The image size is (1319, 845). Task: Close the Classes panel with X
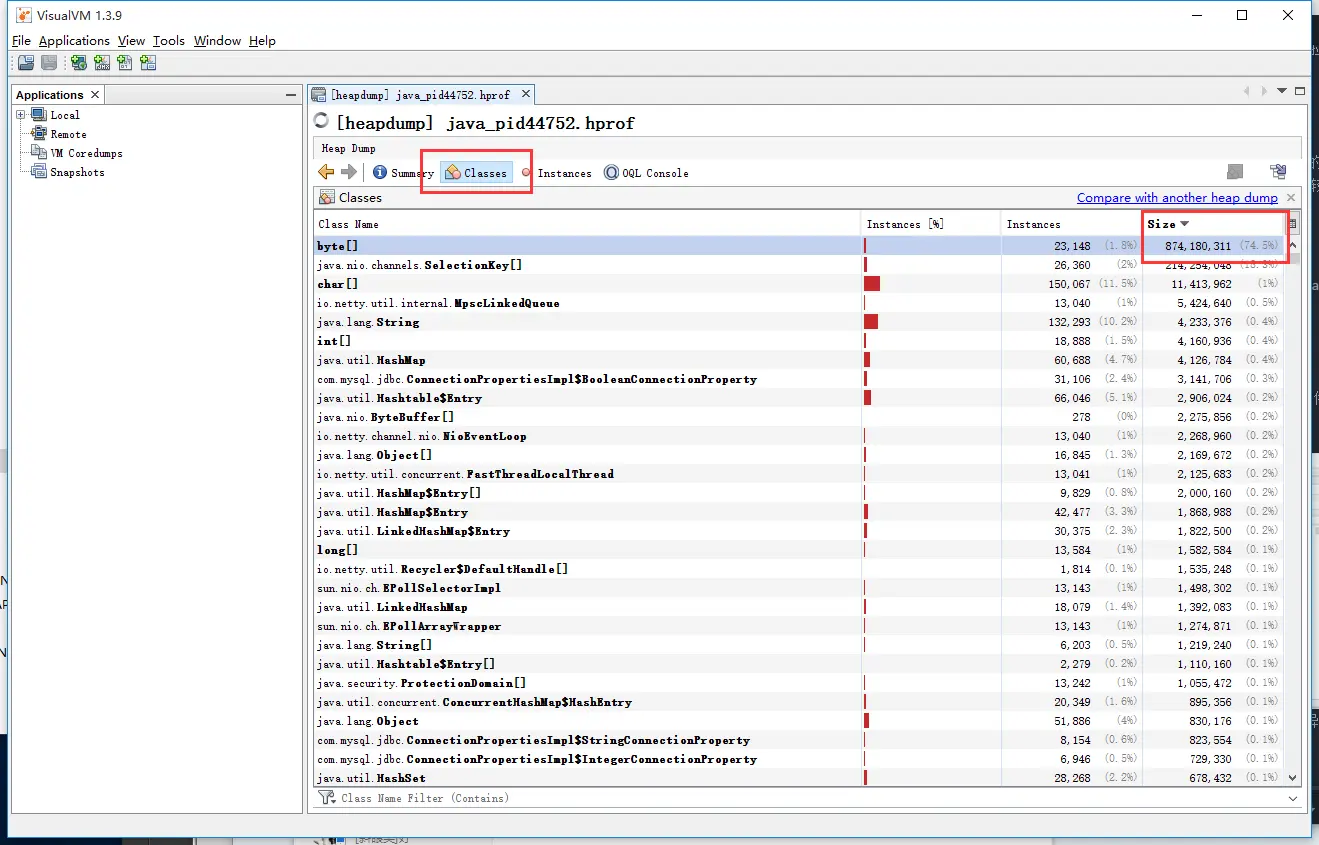coord(1291,198)
